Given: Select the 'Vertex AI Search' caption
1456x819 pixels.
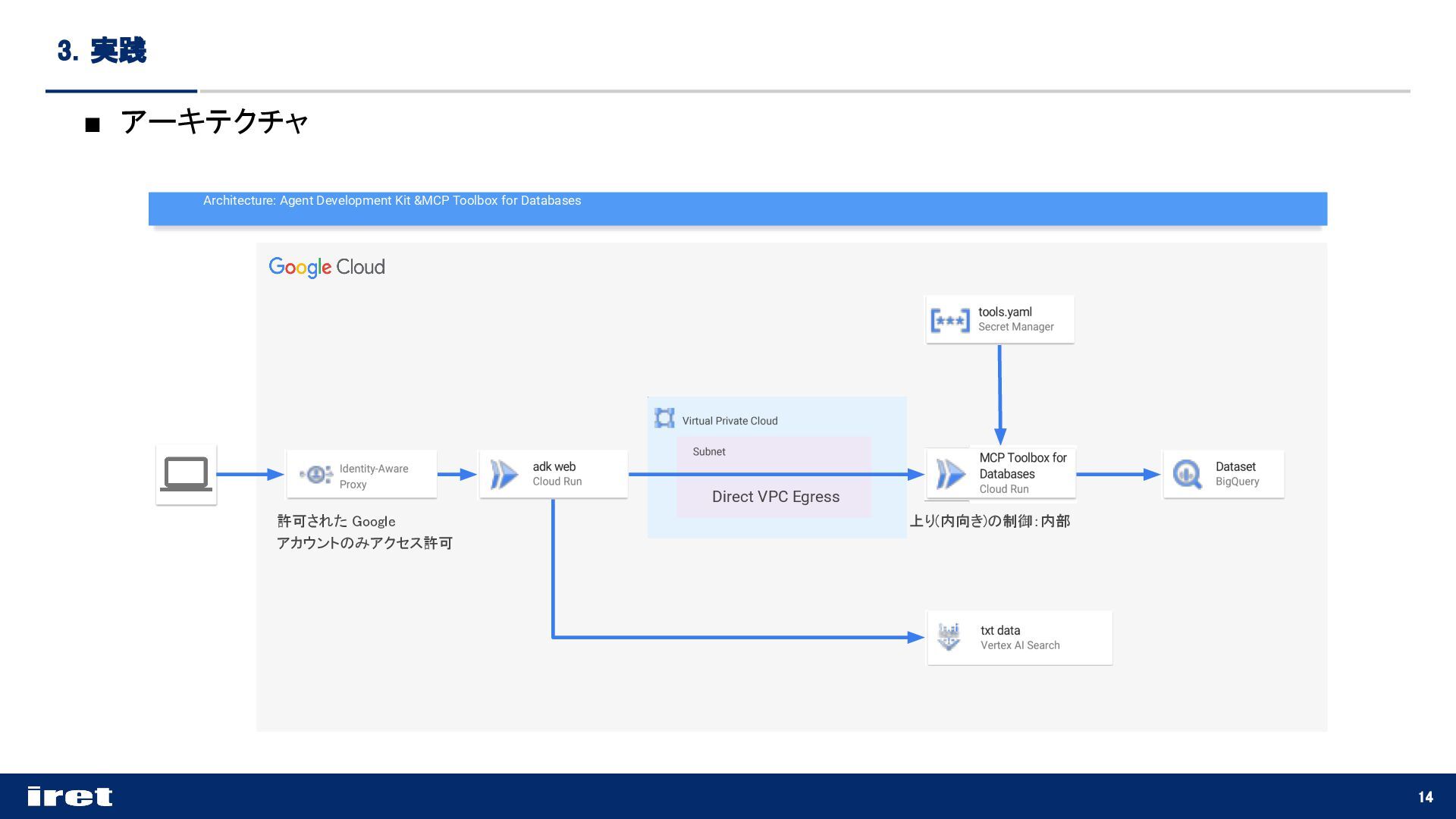Looking at the screenshot, I should pyautogui.click(x=1020, y=645).
